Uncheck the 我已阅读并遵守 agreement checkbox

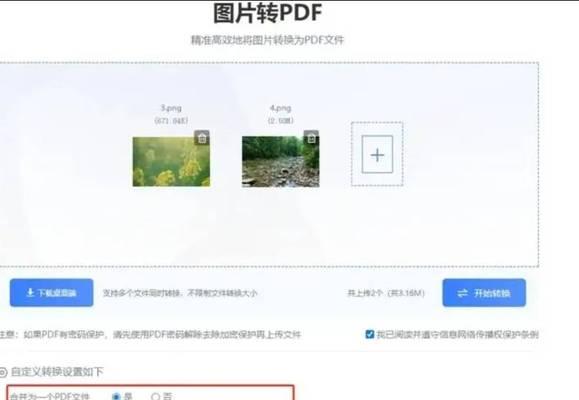[370, 334]
